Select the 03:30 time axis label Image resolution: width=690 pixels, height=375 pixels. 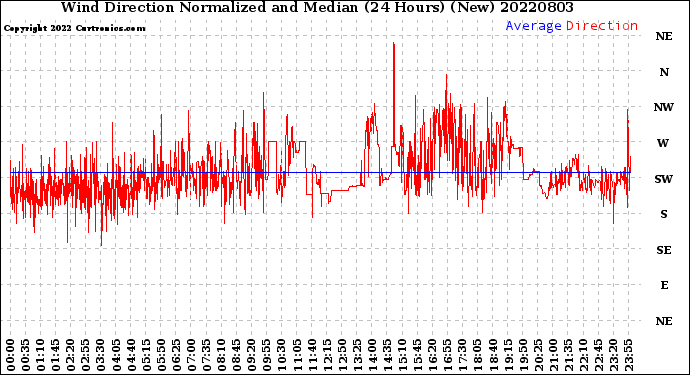101,355
